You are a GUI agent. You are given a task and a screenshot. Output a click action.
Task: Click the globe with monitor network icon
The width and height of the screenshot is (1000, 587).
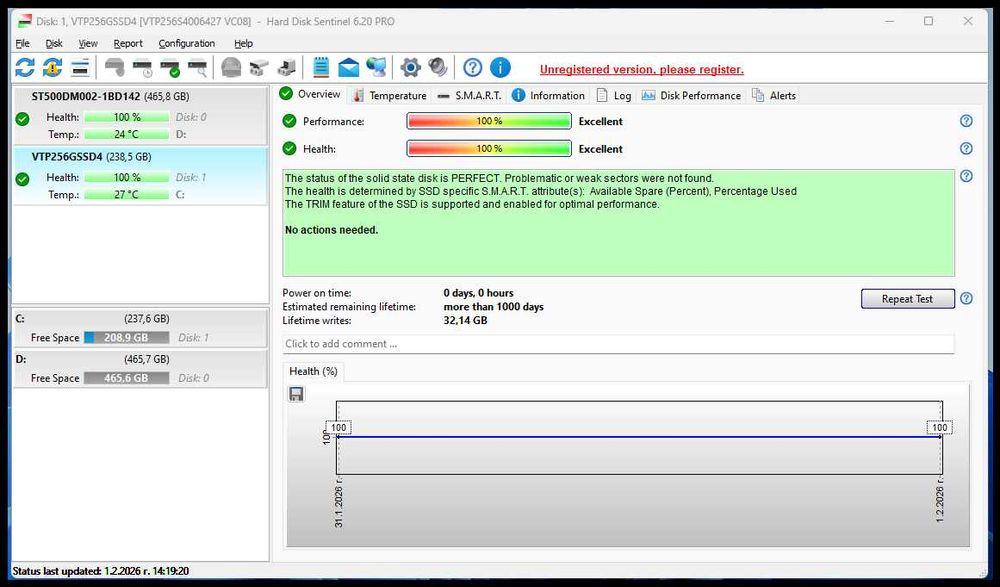click(x=376, y=67)
